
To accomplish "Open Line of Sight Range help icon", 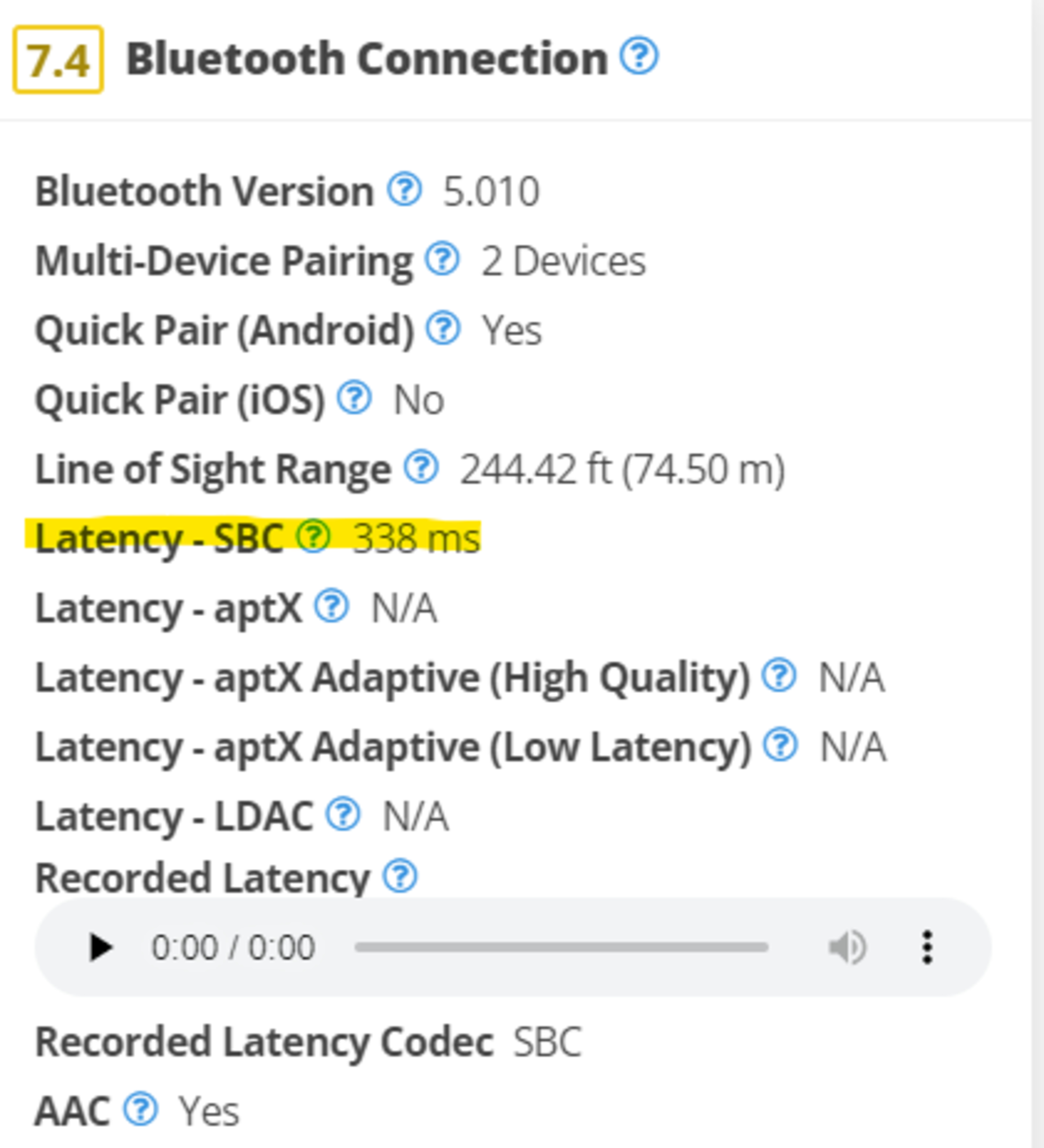I will (x=421, y=468).
